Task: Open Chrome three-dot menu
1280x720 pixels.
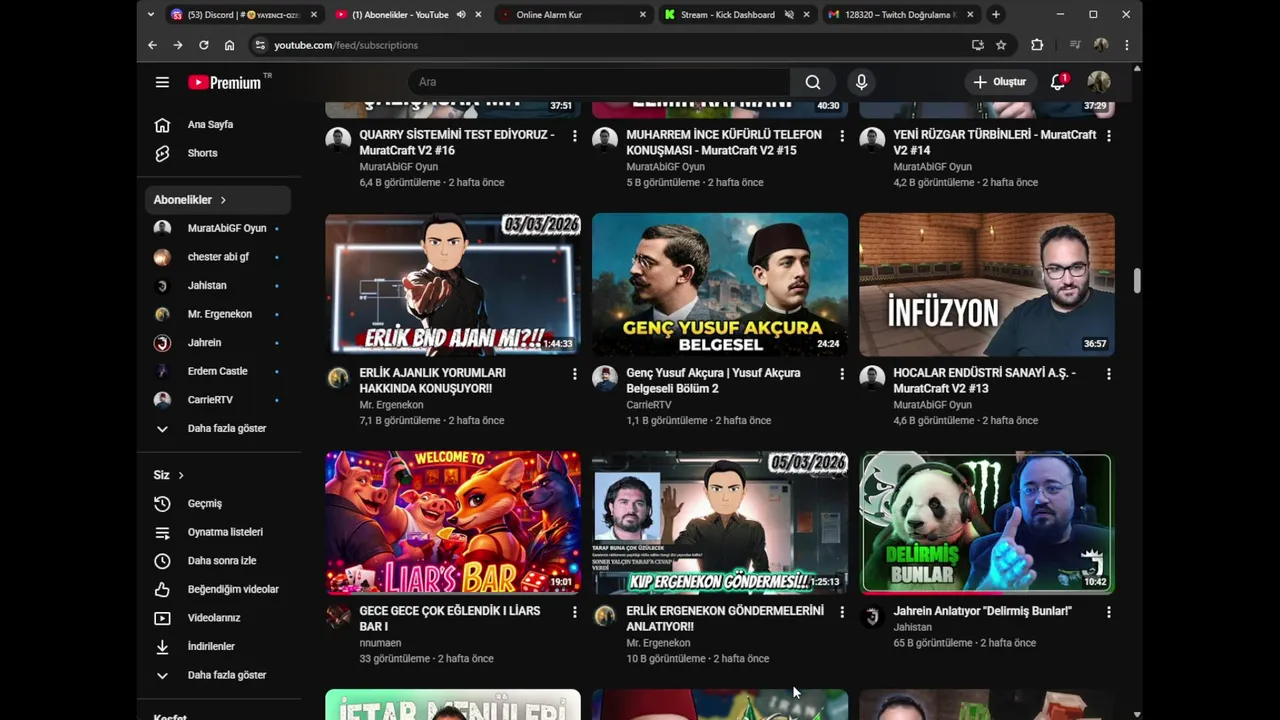Action: [x=1127, y=45]
